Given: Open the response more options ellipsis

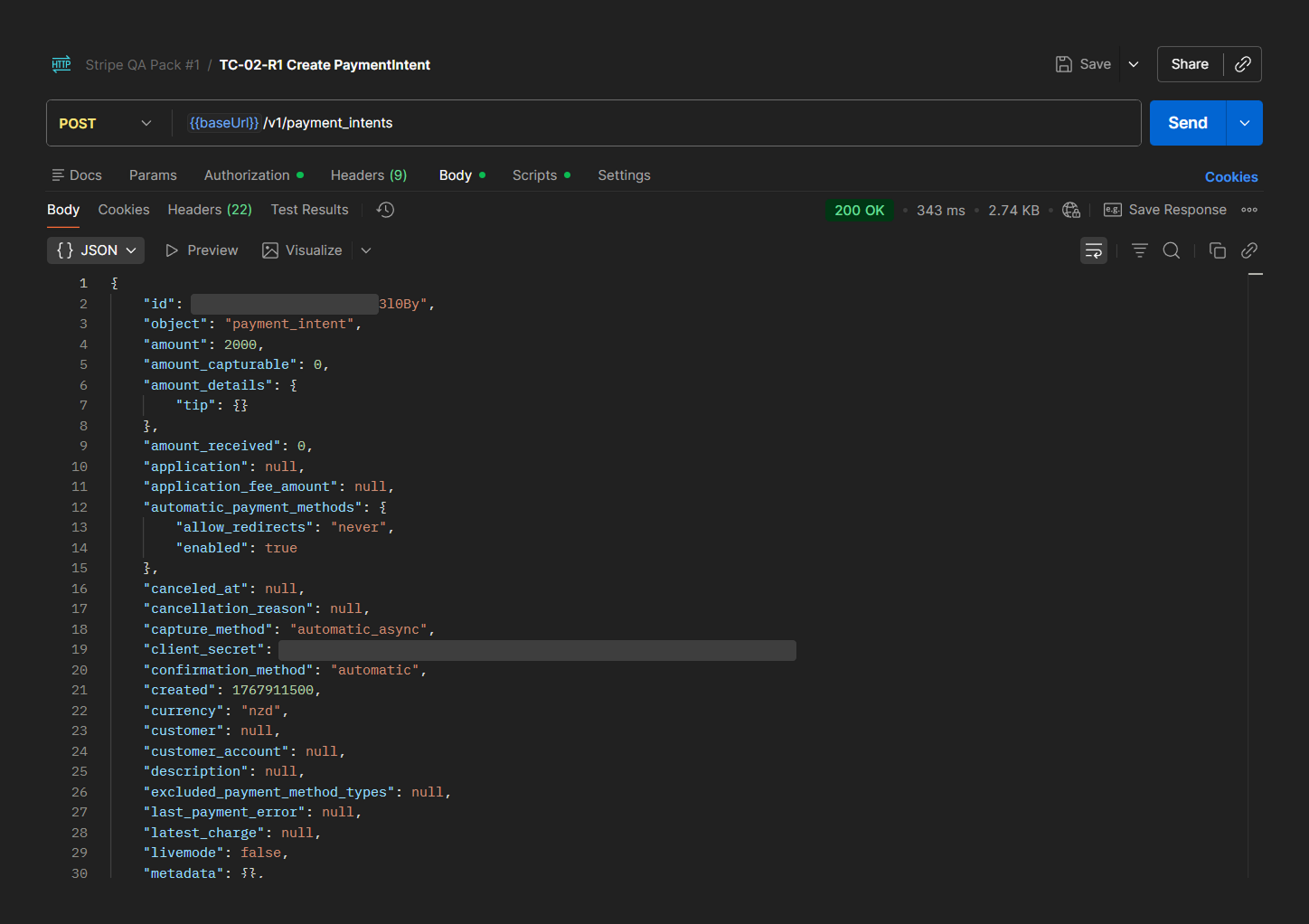Looking at the screenshot, I should coord(1249,210).
